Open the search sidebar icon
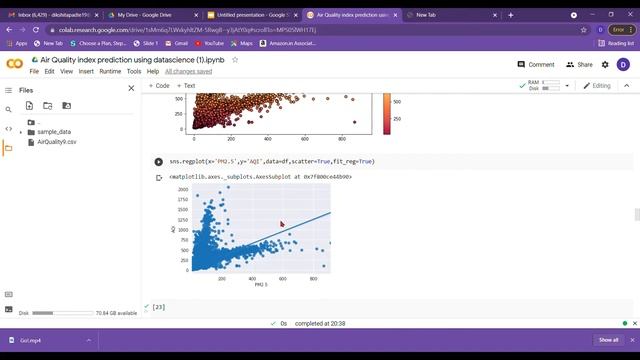This screenshot has width=640, height=360. click(8, 109)
